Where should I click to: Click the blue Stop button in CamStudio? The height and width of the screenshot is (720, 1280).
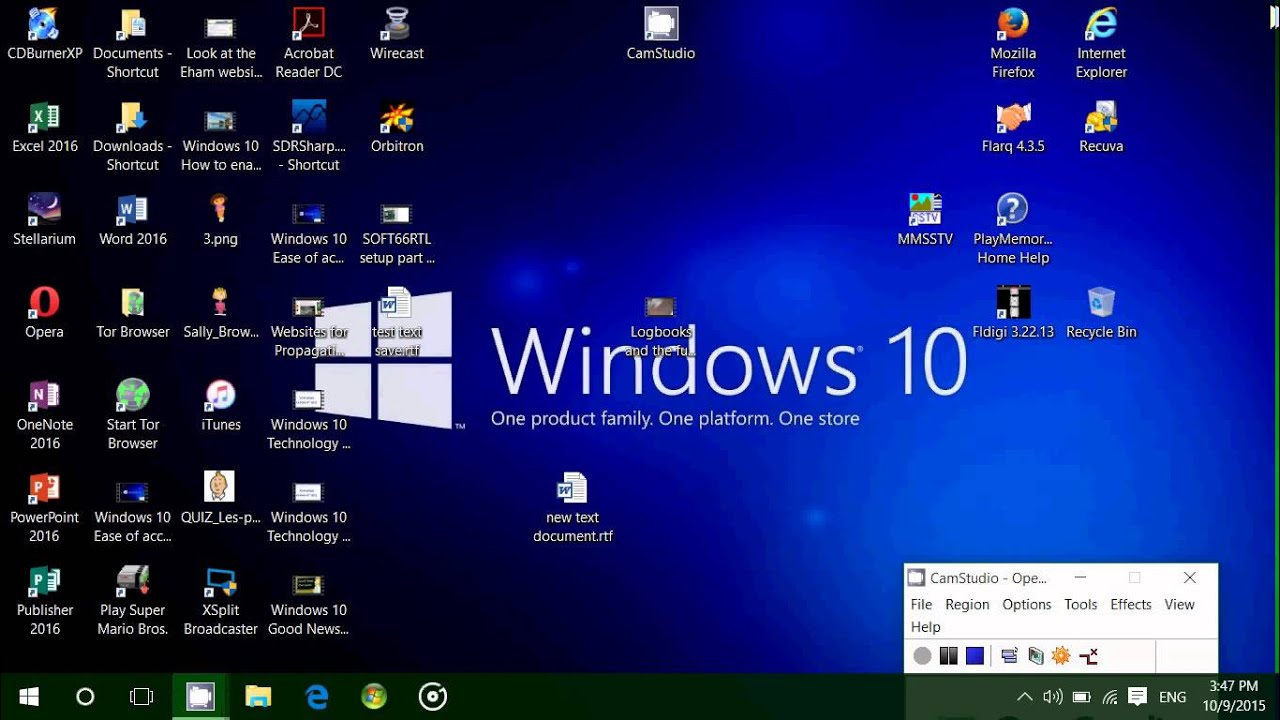(x=975, y=656)
